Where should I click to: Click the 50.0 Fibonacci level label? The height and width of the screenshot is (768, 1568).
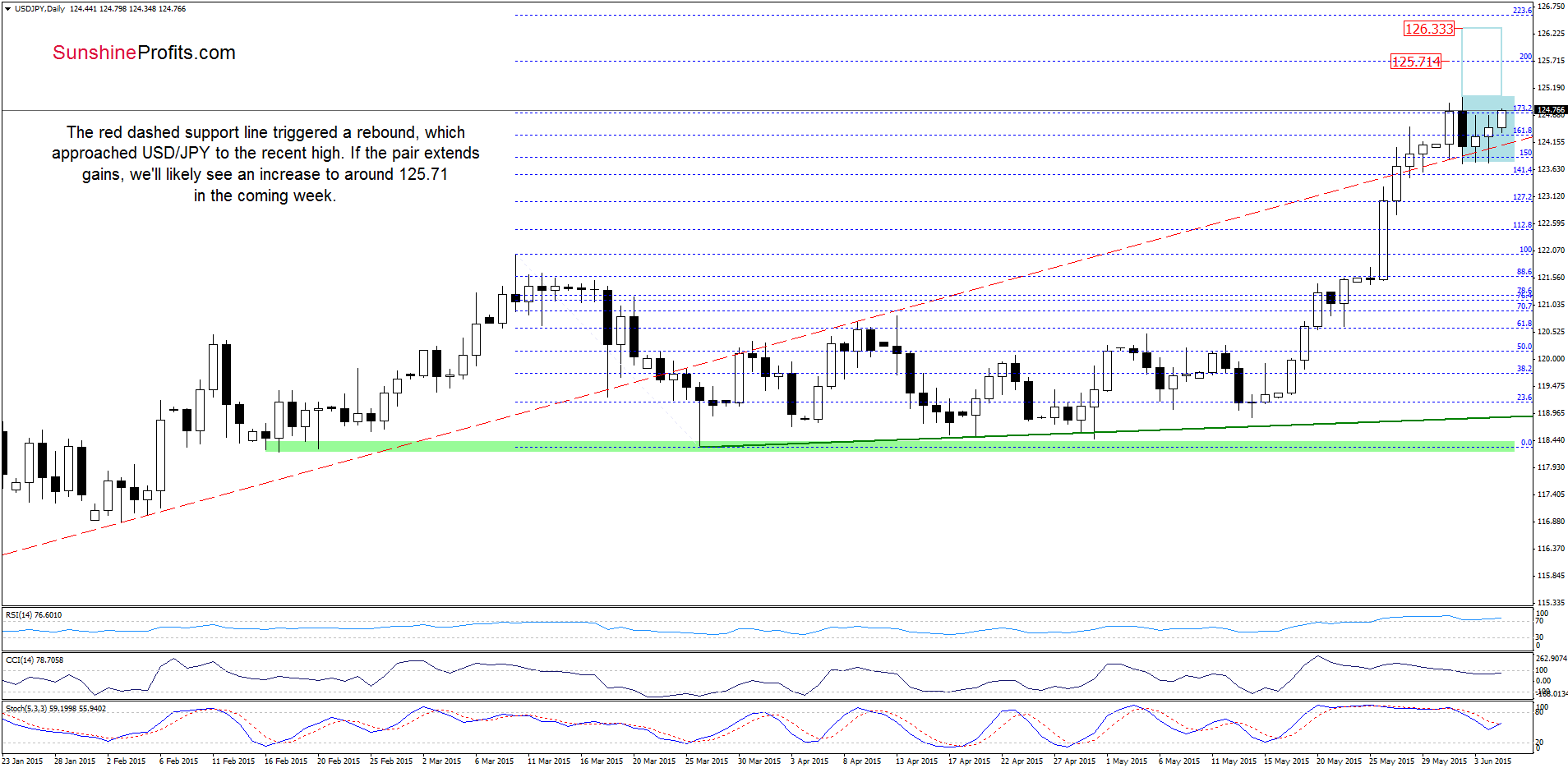click(1524, 347)
